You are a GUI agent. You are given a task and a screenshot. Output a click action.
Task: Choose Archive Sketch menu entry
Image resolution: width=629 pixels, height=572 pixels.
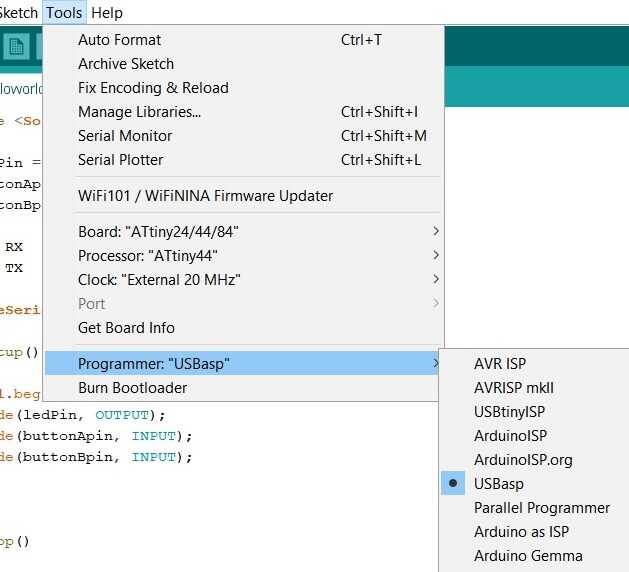125,64
